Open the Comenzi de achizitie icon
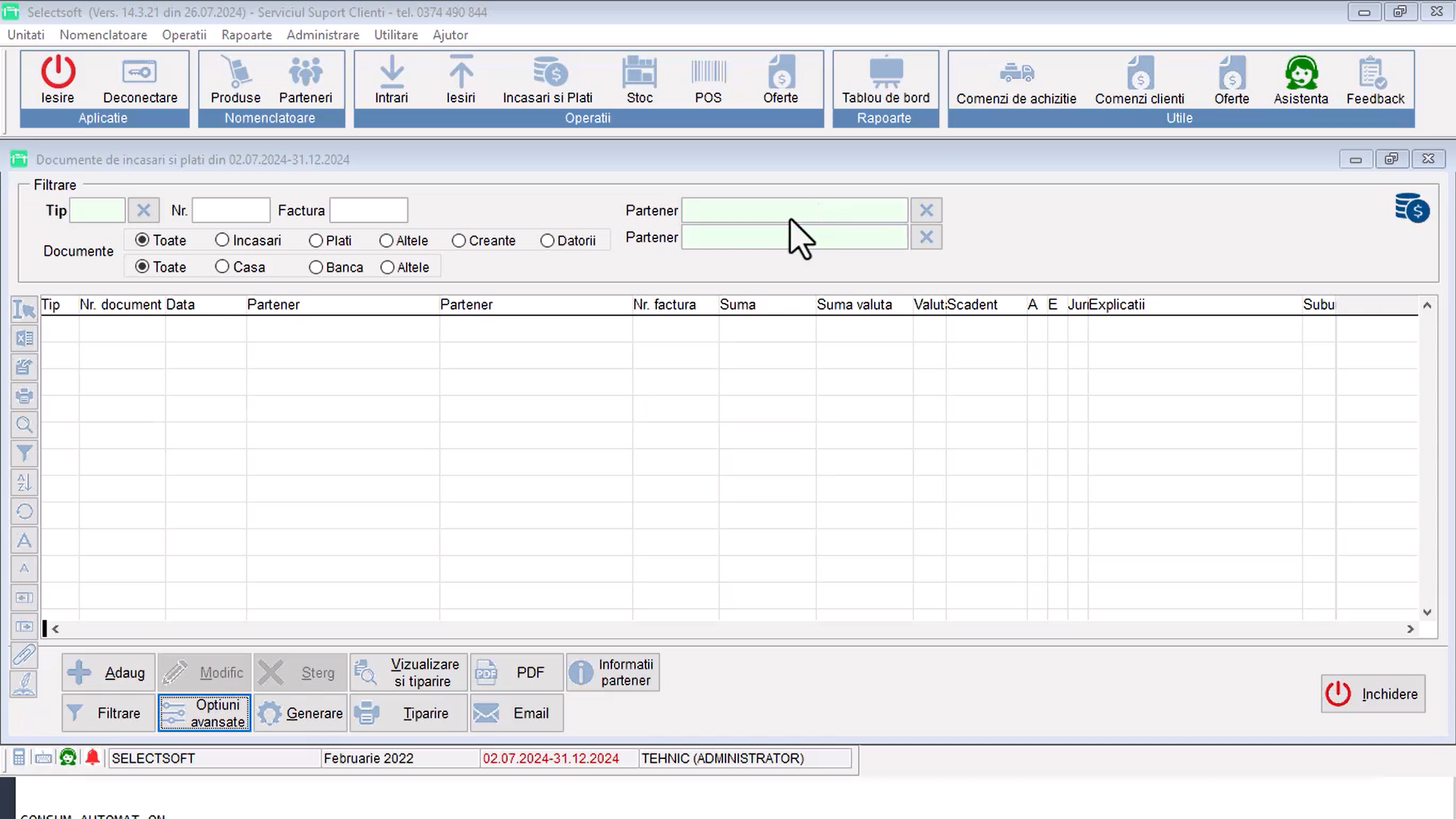 click(1015, 79)
